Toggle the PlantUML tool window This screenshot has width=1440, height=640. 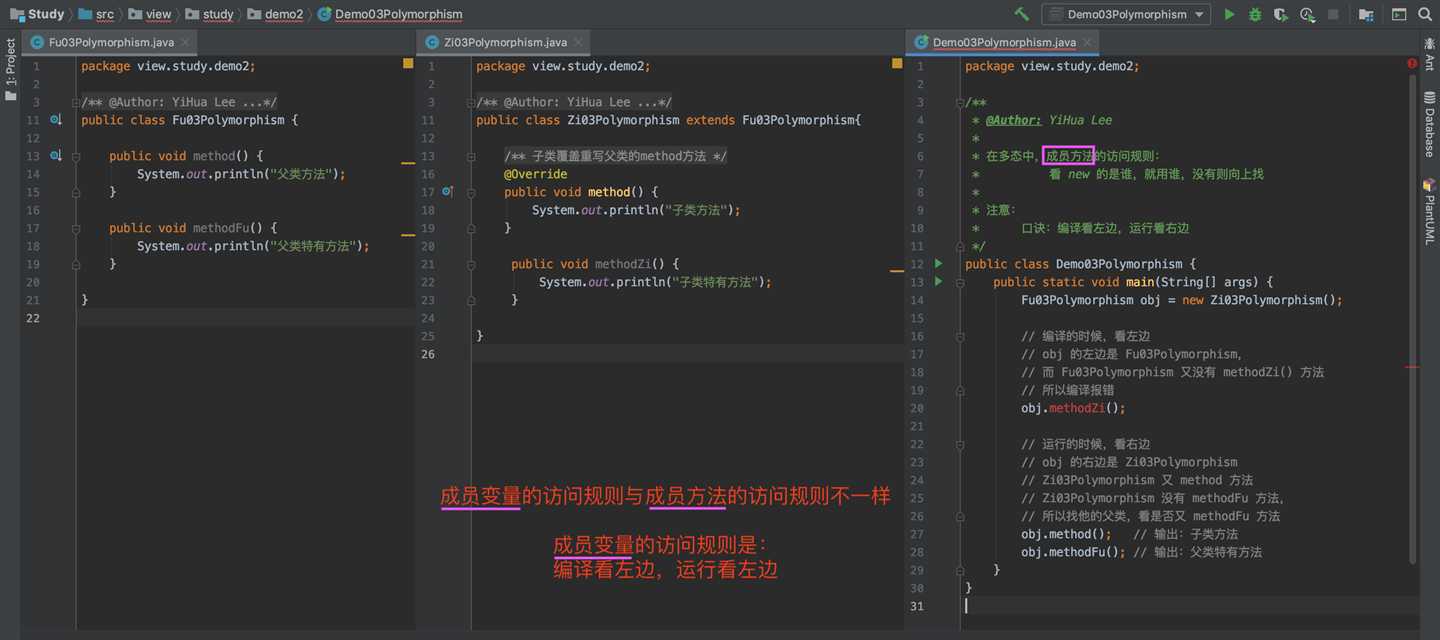point(1429,212)
